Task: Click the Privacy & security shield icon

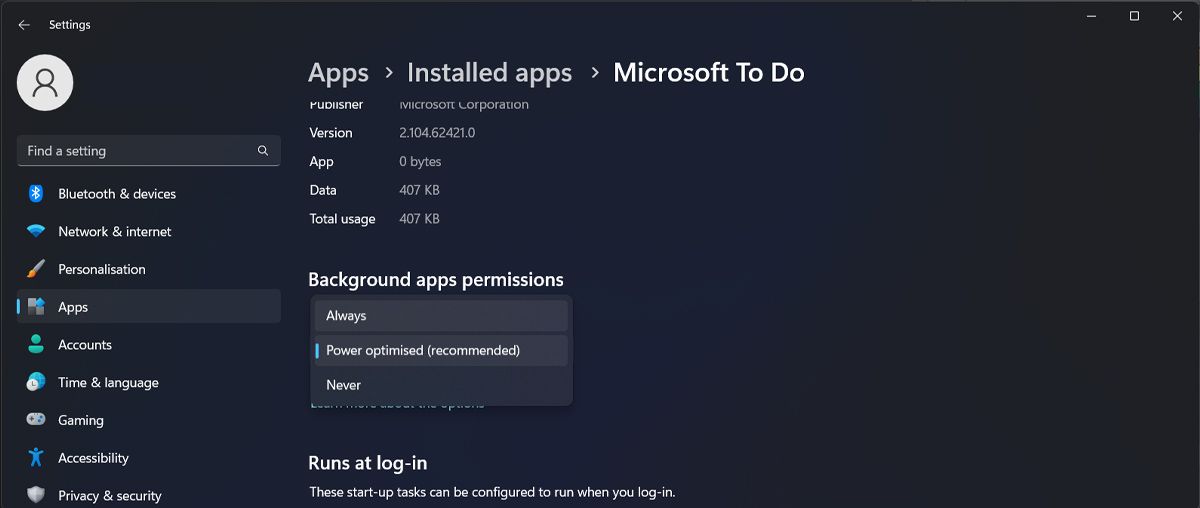Action: coord(36,495)
